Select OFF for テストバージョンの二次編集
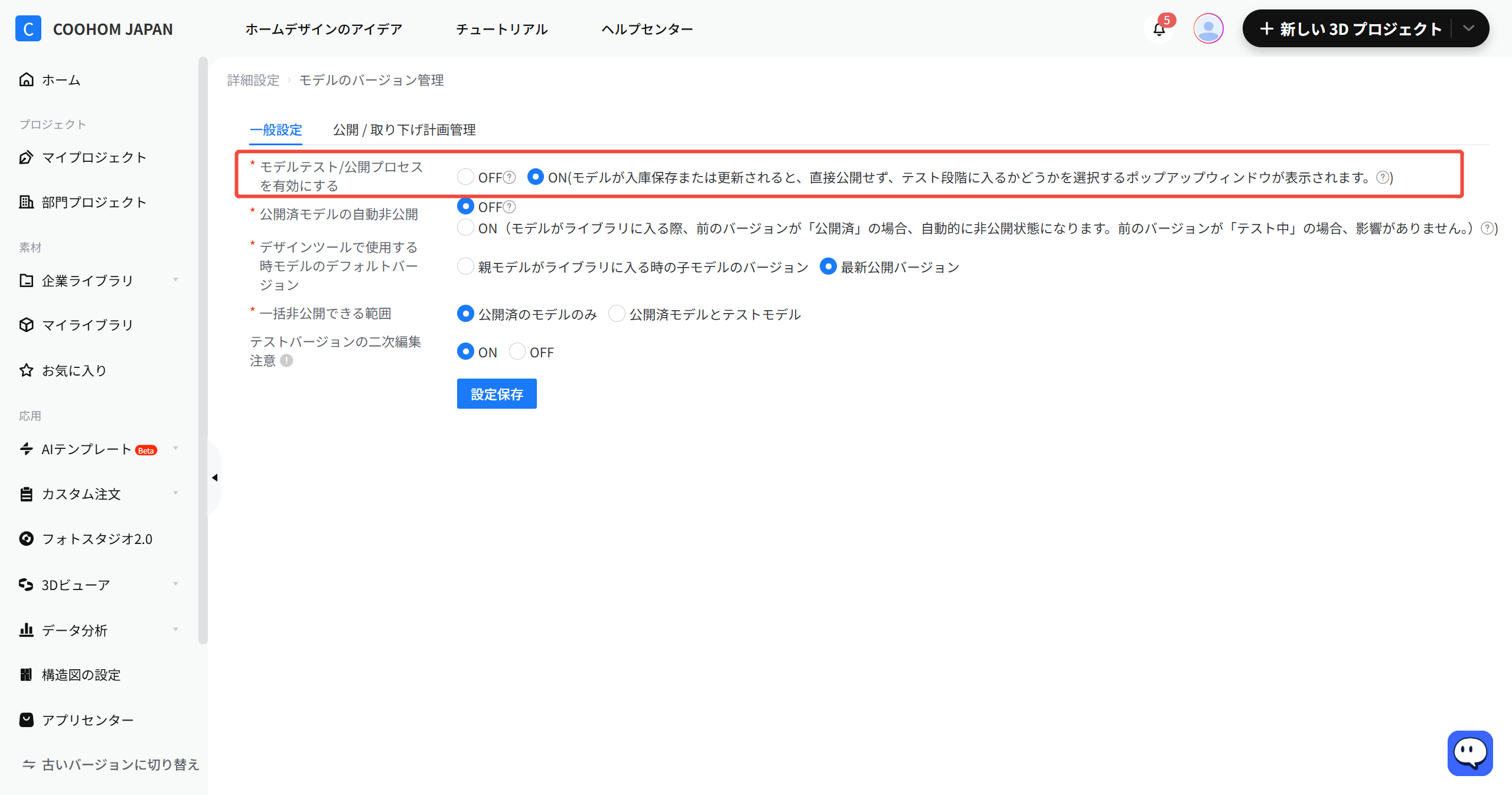The image size is (1512, 795). [x=517, y=351]
